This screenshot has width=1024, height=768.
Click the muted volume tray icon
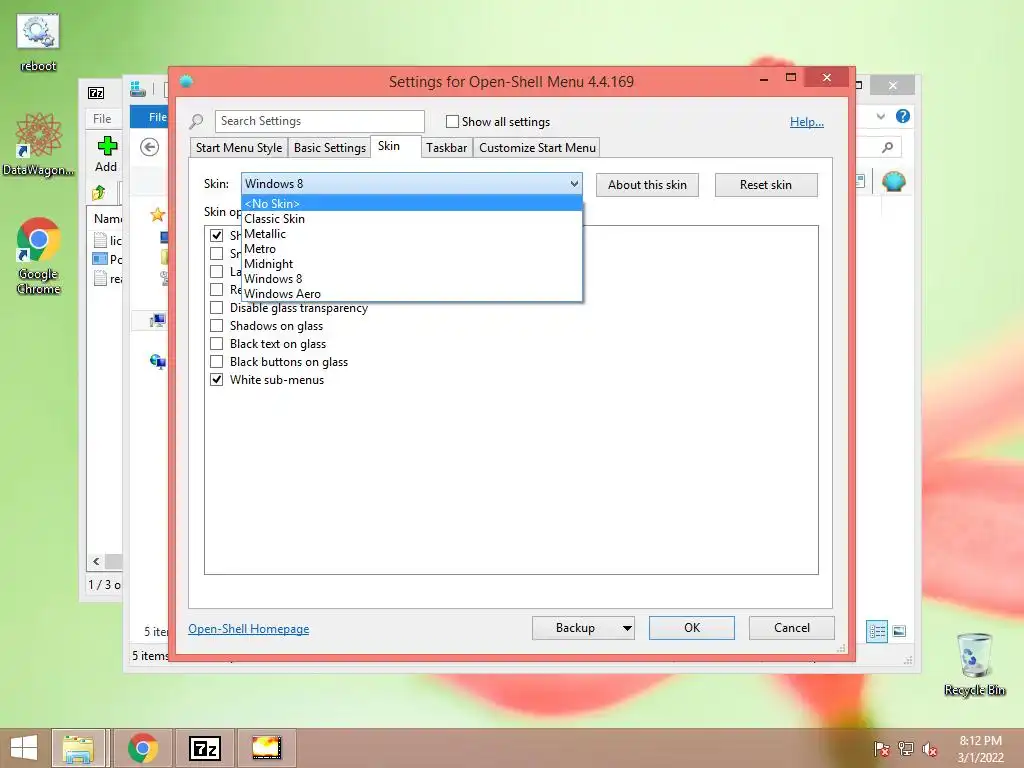930,748
